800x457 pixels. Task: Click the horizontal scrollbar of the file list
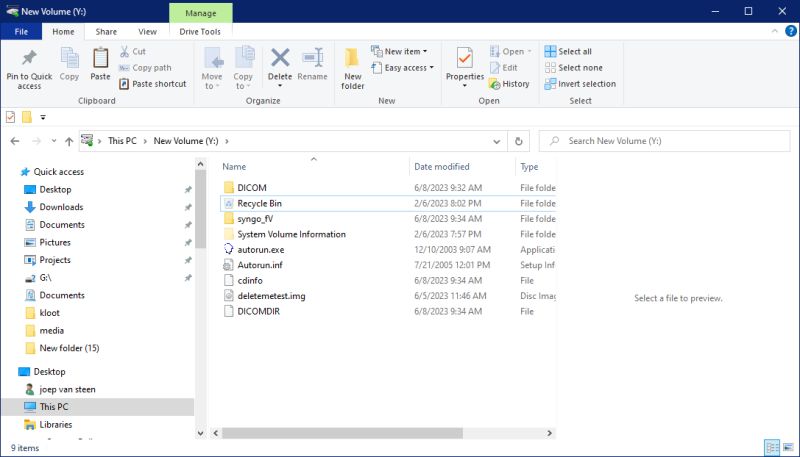click(342, 433)
